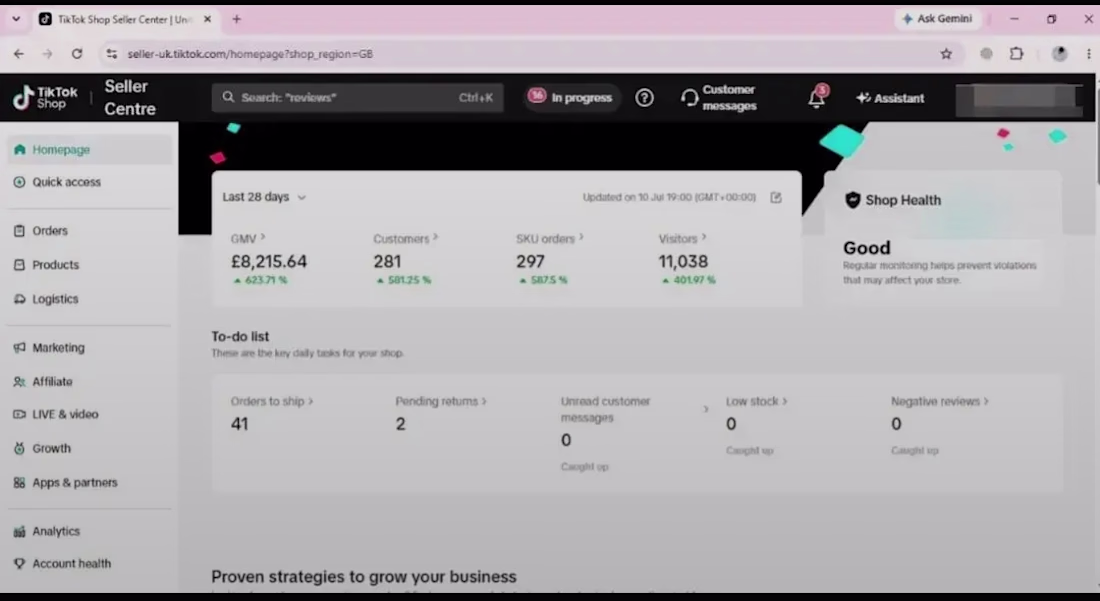
Task: Click the Analytics chart icon
Action: click(x=20, y=532)
